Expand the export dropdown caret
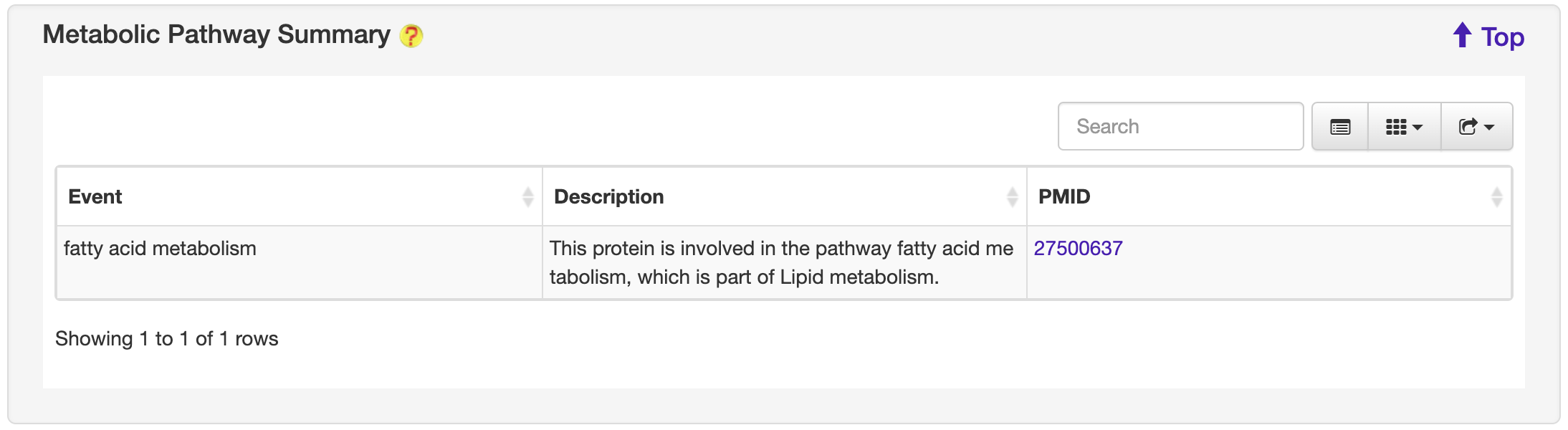This screenshot has height=430, width=1568. click(1489, 128)
